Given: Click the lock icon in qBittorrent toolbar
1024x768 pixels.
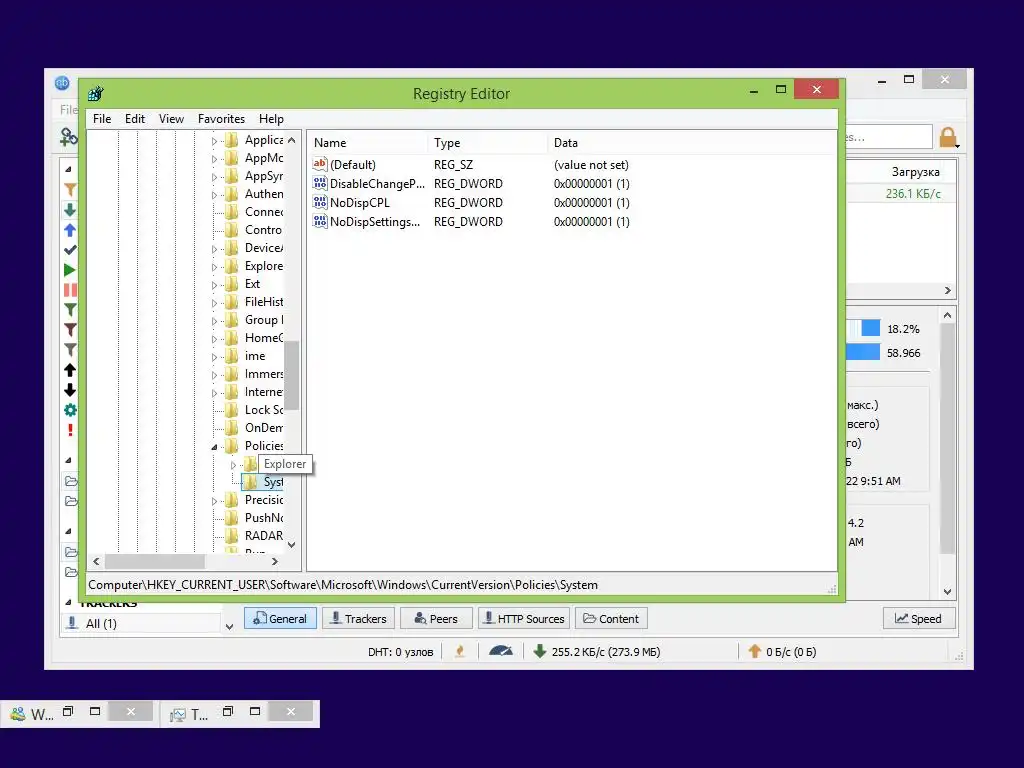Looking at the screenshot, I should tap(948, 137).
